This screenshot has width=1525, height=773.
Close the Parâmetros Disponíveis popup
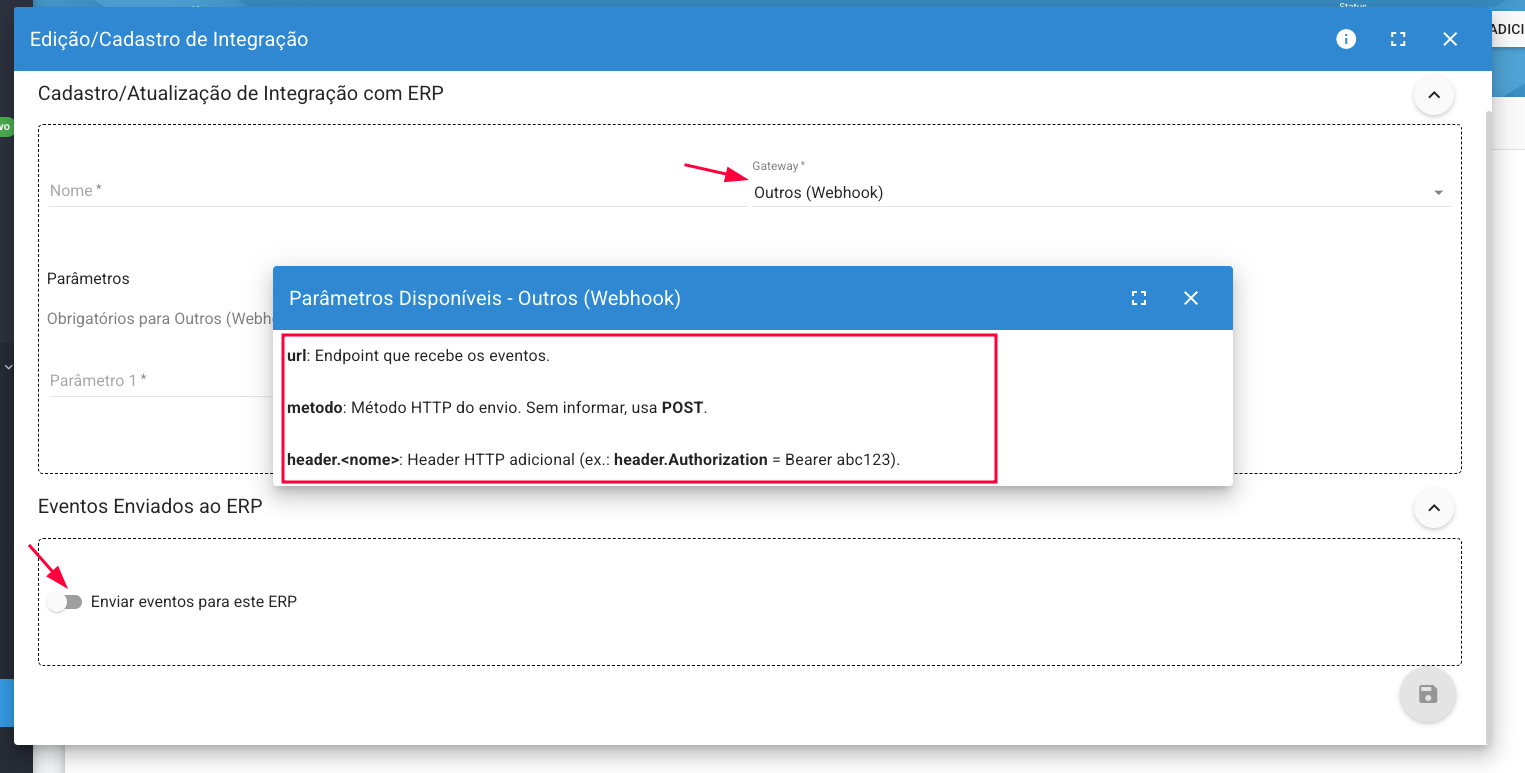(1190, 298)
